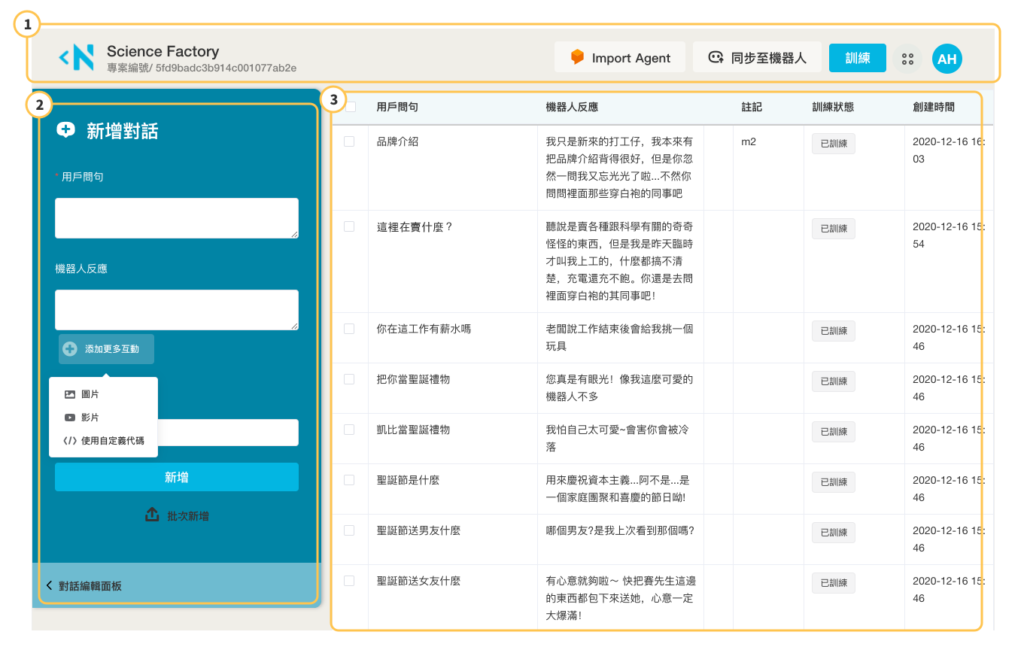Image resolution: width=1024 pixels, height=650 pixels.
Task: Click the m2 note cell
Action: coord(748,142)
